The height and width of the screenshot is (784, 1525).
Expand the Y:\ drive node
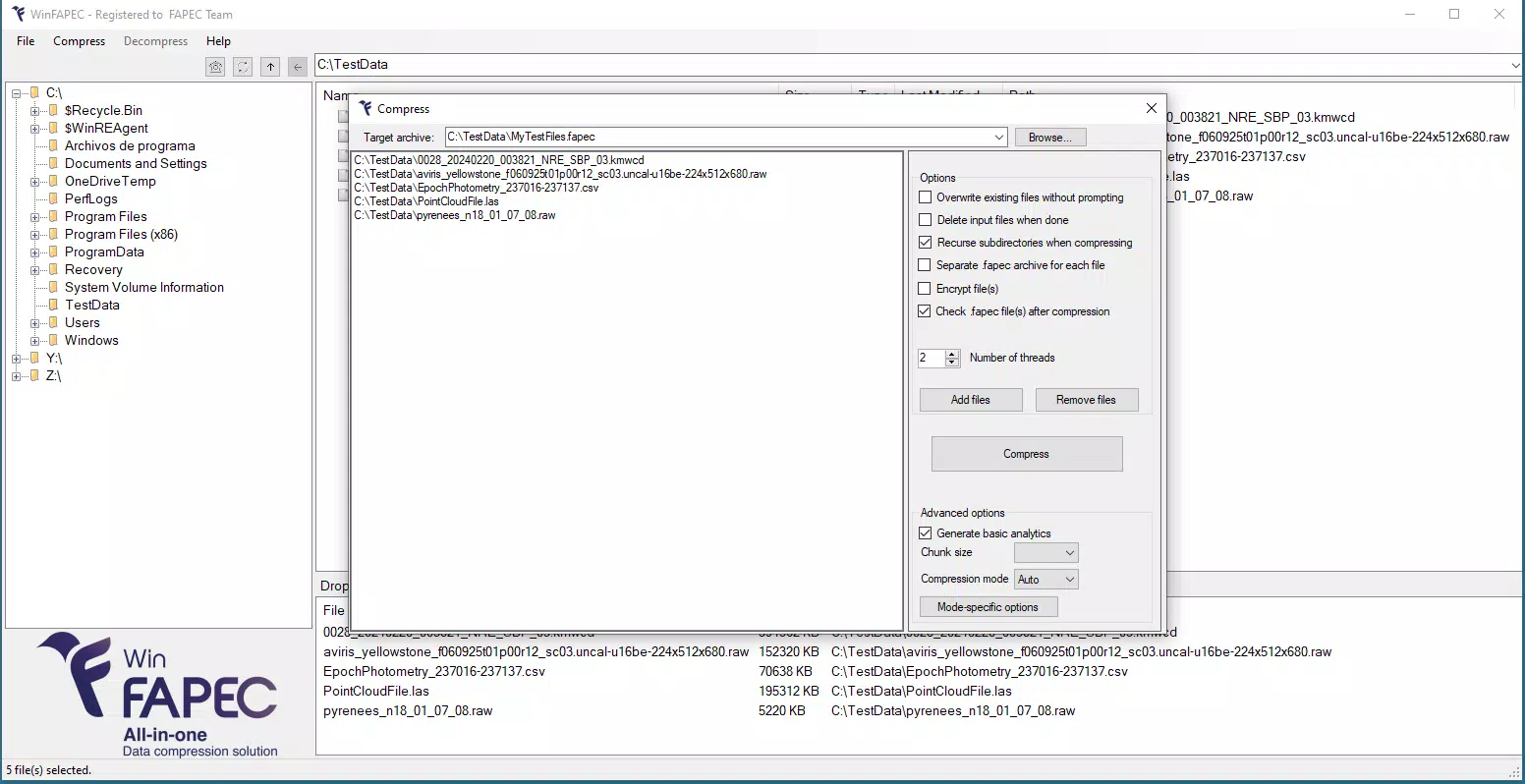pyautogui.click(x=17, y=359)
